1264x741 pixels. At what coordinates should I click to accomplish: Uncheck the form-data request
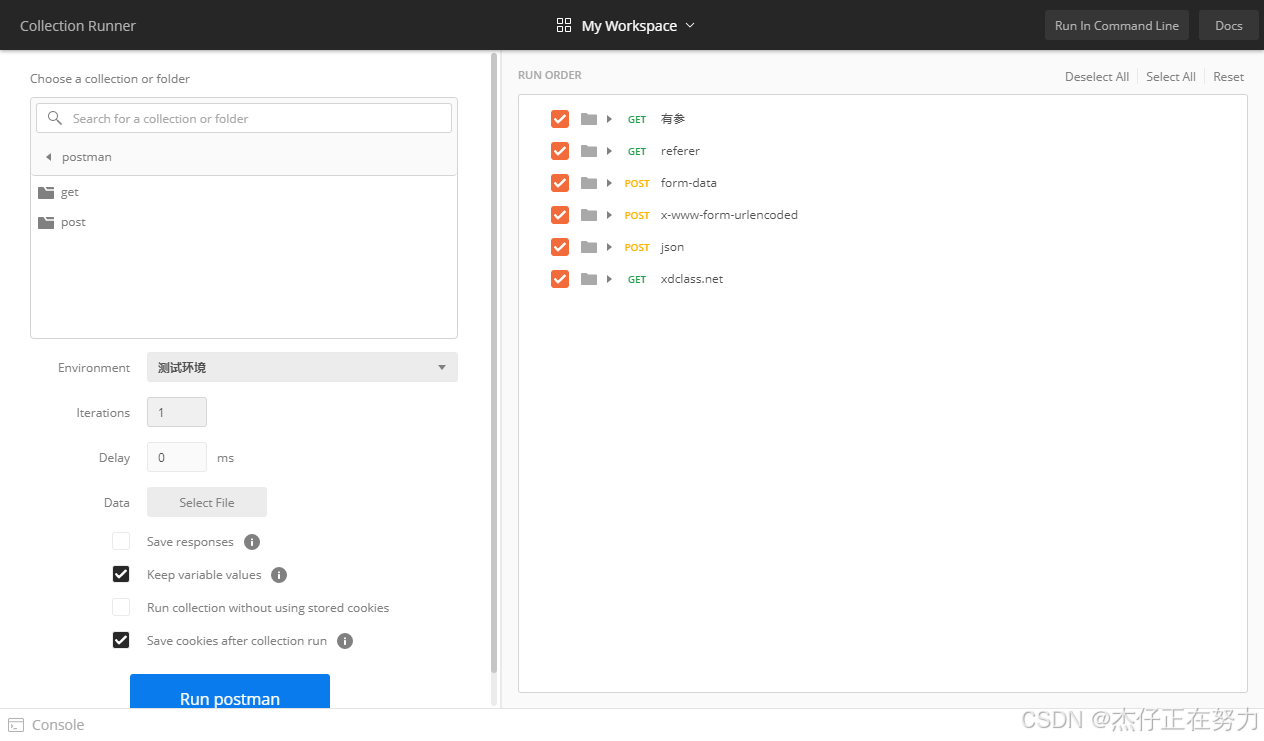pyautogui.click(x=560, y=183)
